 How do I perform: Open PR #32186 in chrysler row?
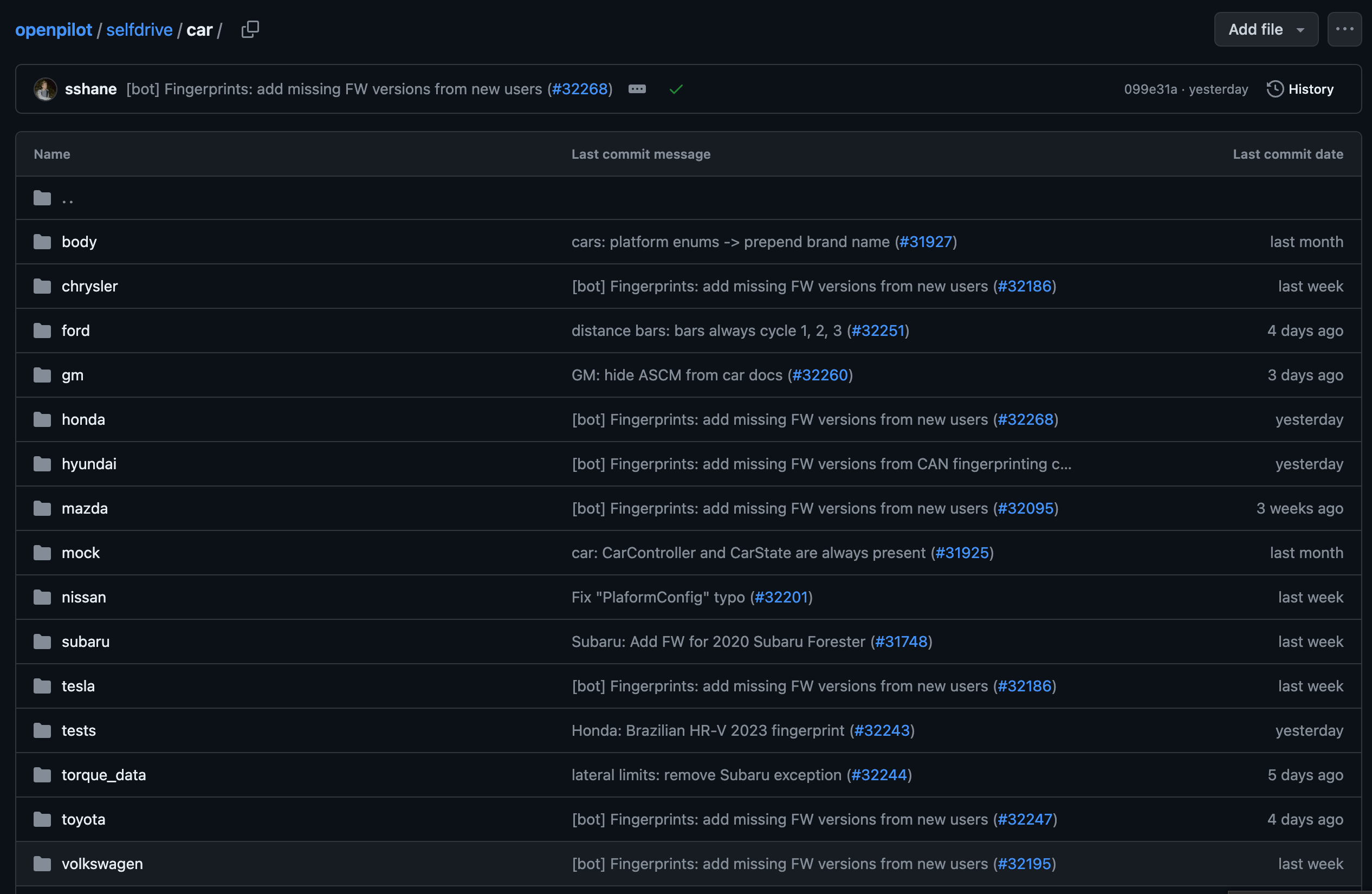pos(1024,286)
